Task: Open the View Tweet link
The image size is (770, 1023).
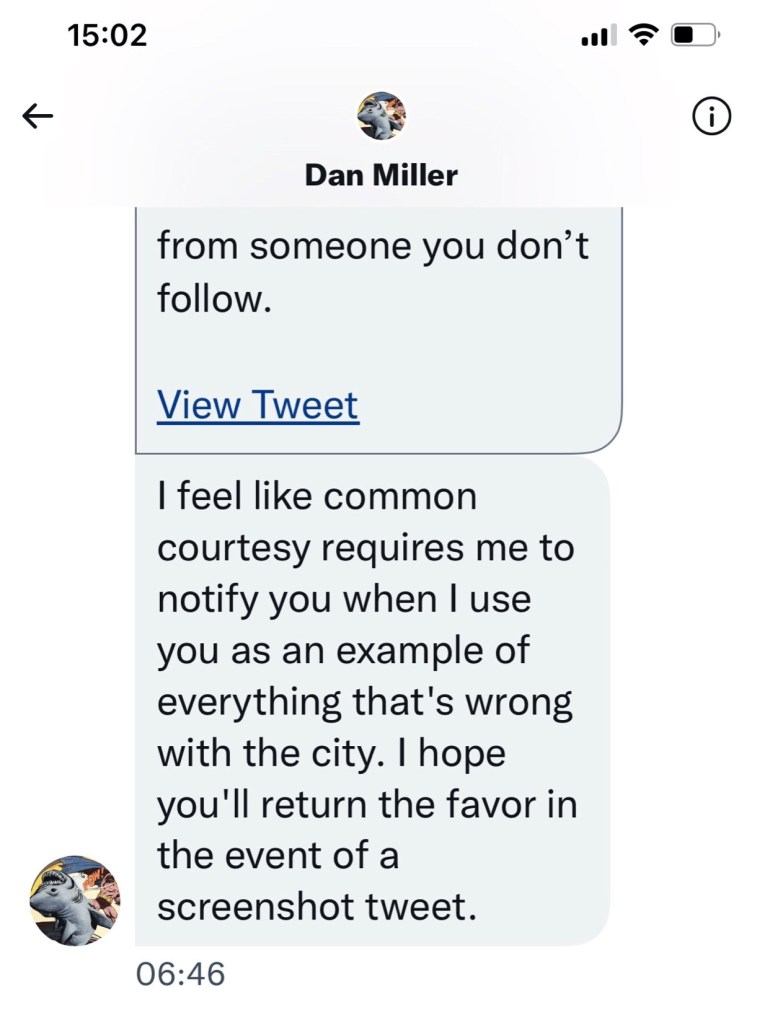Action: 258,405
